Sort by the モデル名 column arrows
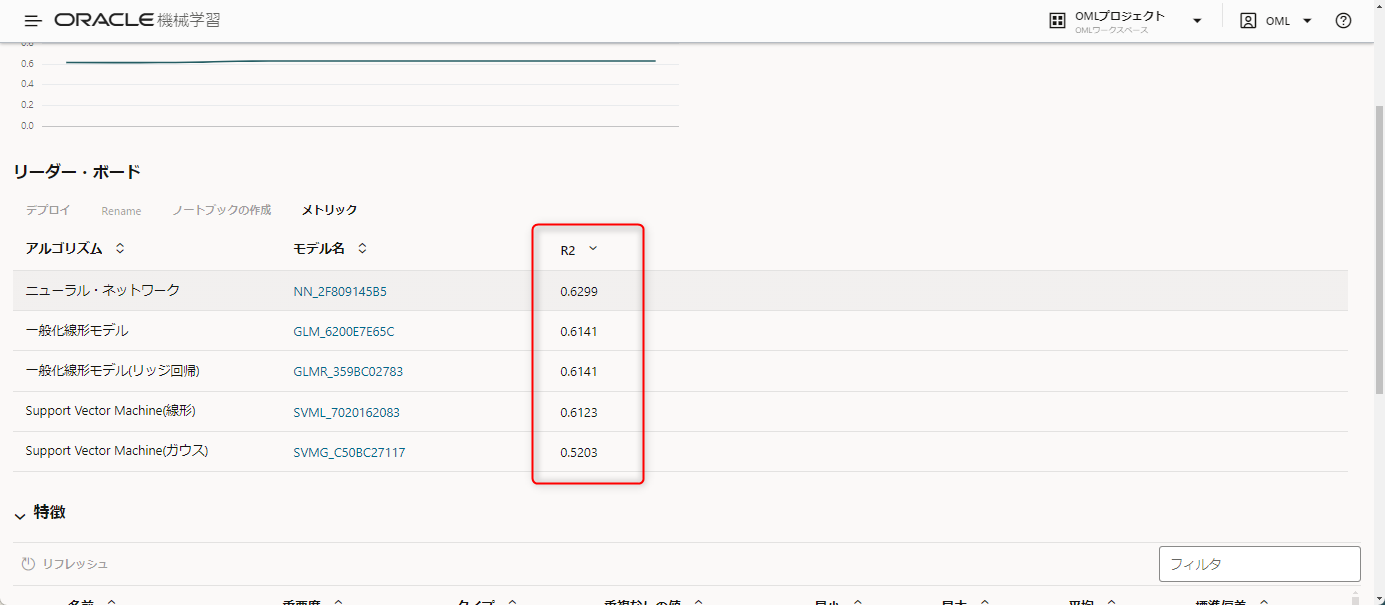Image resolution: width=1385 pixels, height=605 pixels. point(362,248)
